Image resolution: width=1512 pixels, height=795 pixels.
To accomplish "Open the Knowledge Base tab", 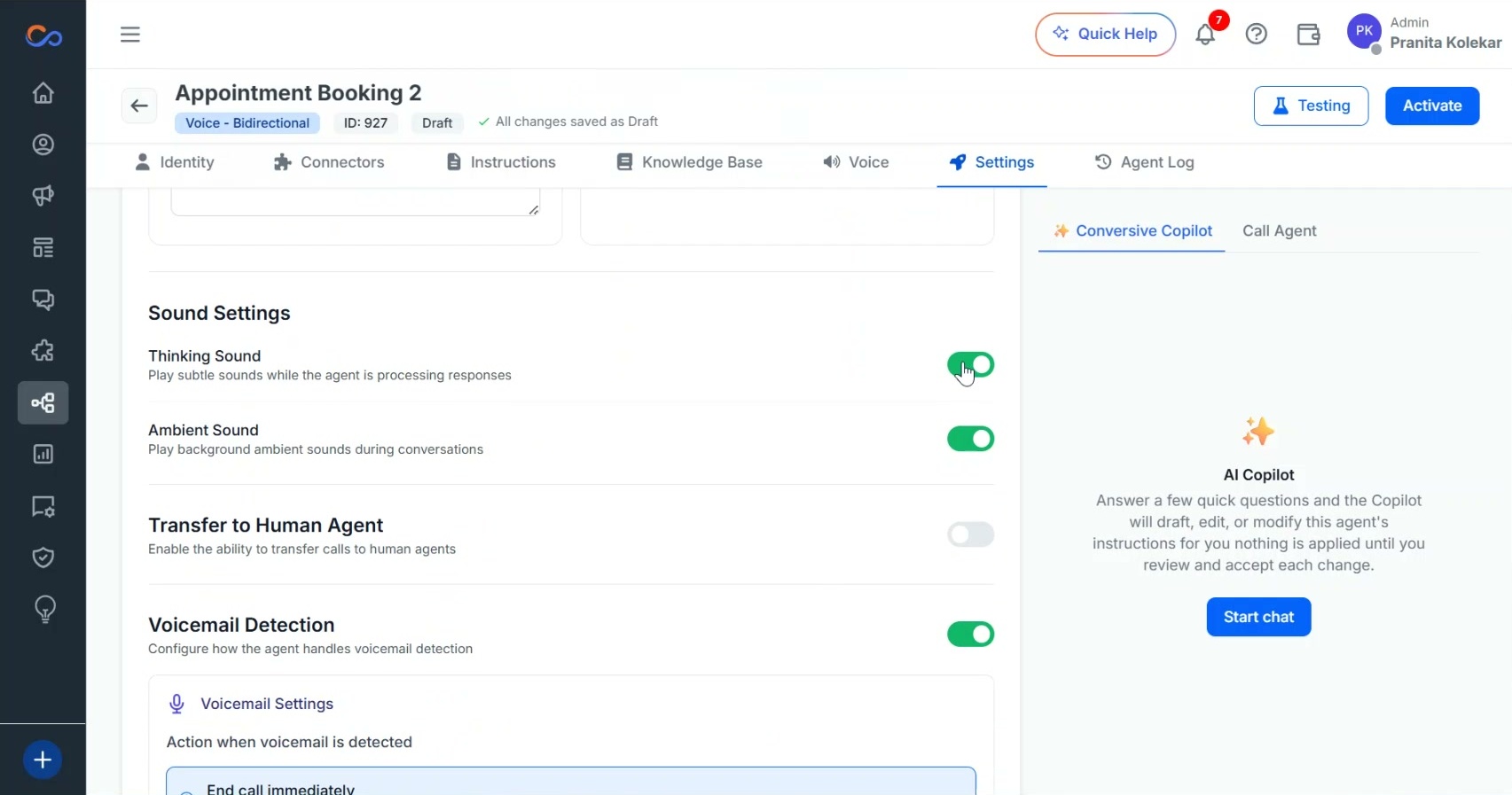I will click(689, 162).
